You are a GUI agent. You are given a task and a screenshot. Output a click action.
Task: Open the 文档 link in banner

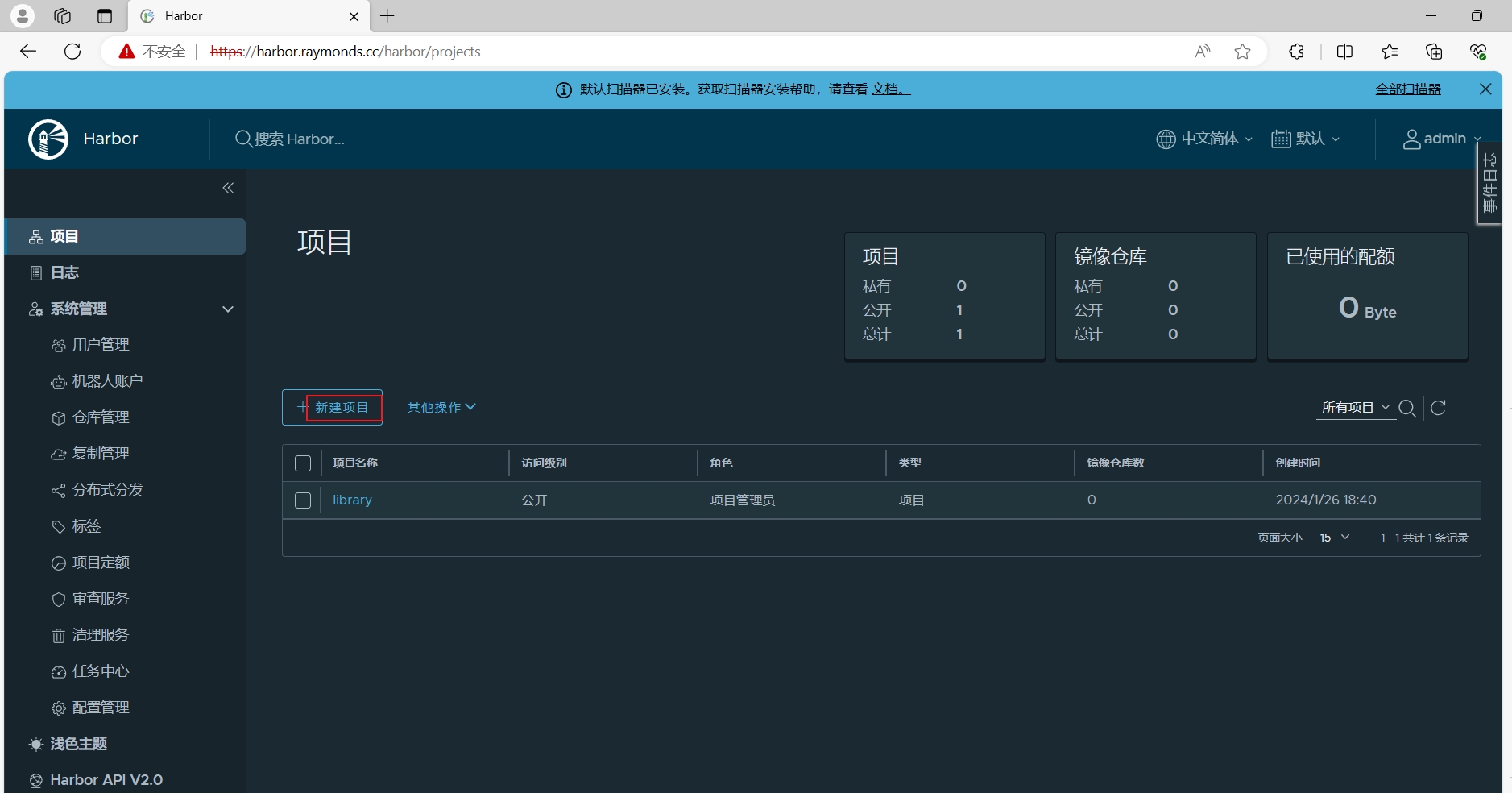[890, 89]
